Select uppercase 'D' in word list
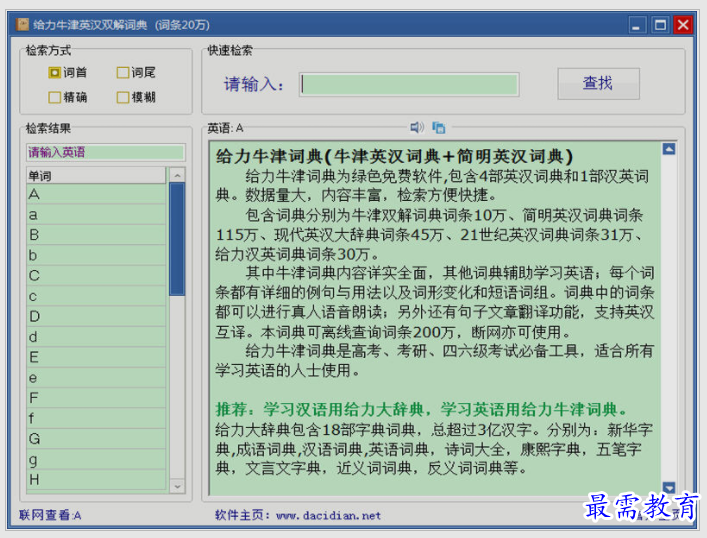The image size is (707, 538). click(96, 317)
